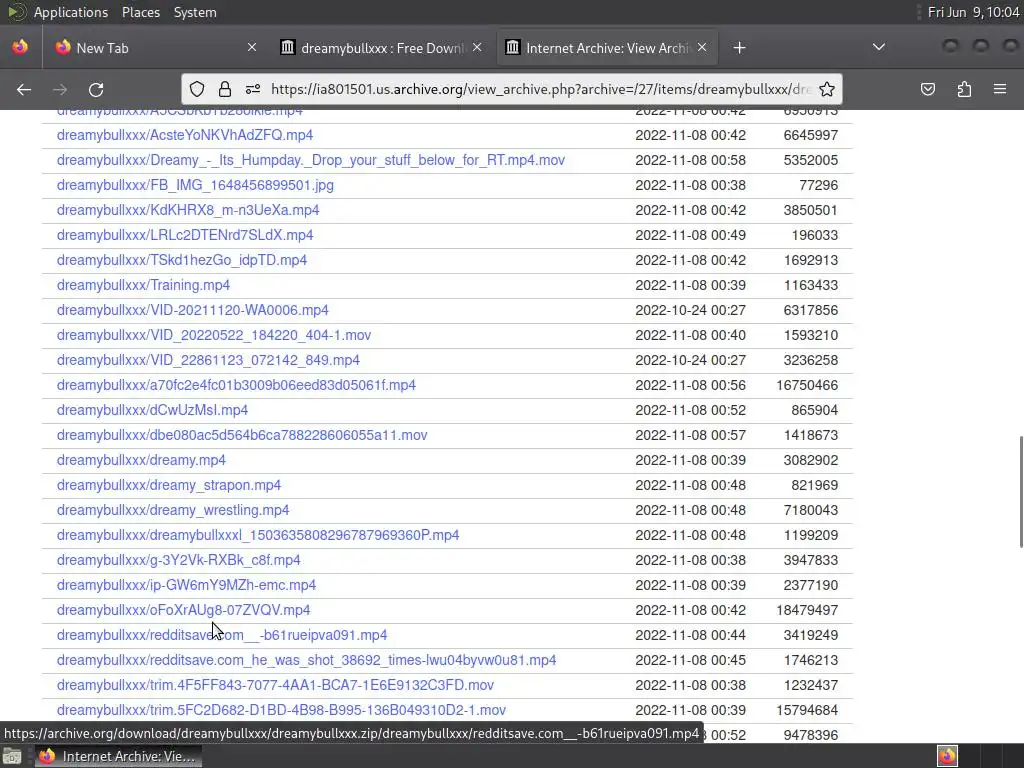Screen dimensions: 1024x768
Task: Open trim.5FC2D682-D1BD-4B98 .mov link
Action: (281, 710)
